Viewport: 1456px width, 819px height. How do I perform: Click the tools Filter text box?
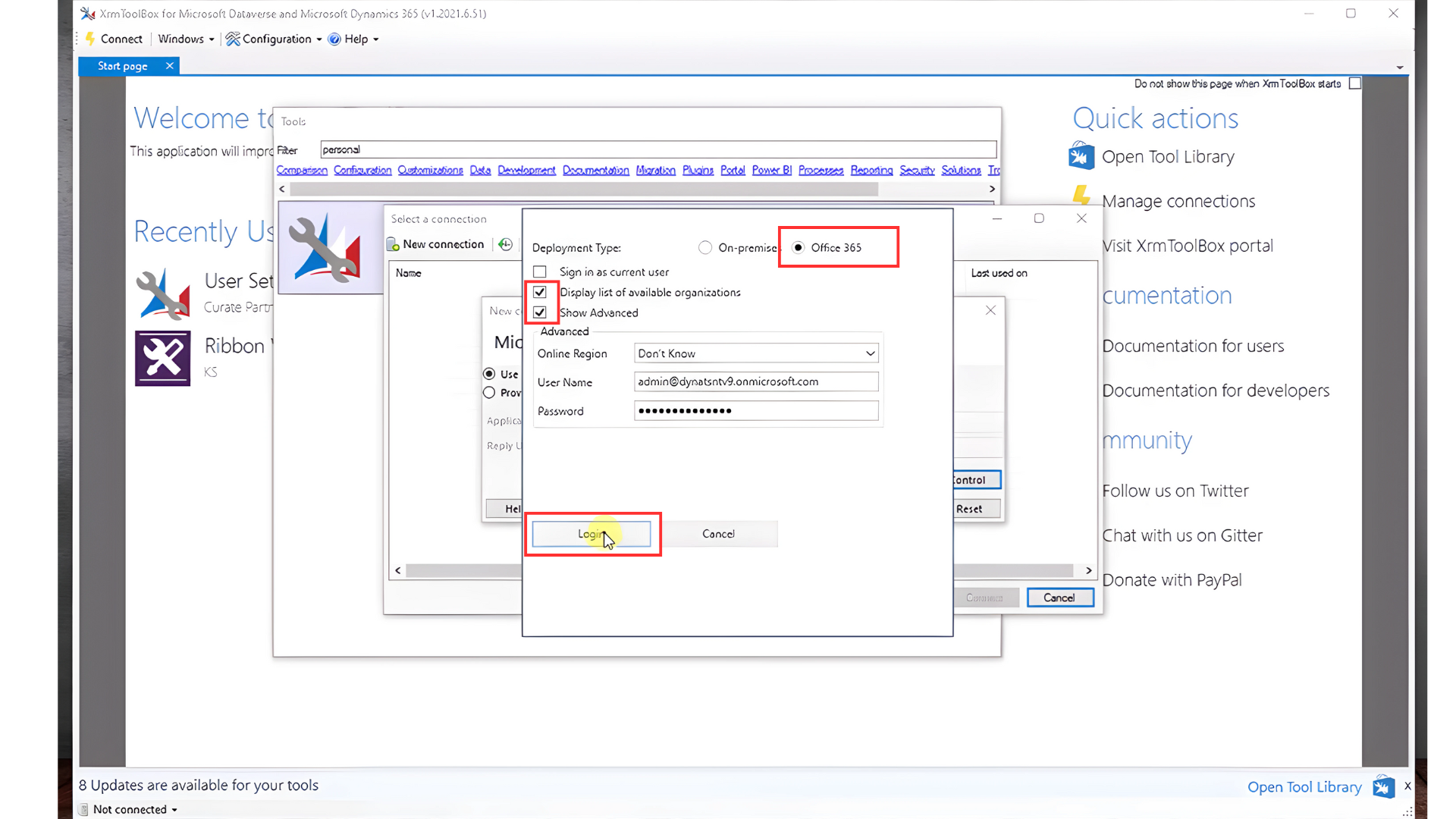[x=658, y=149]
